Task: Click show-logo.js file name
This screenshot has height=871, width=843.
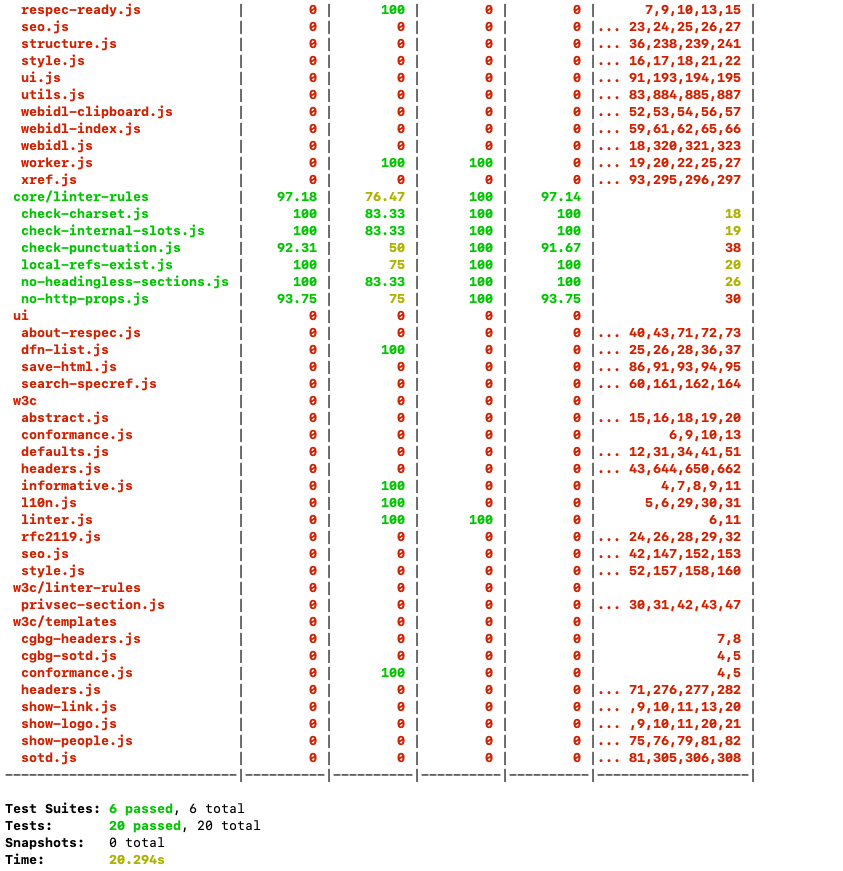Action: [69, 724]
